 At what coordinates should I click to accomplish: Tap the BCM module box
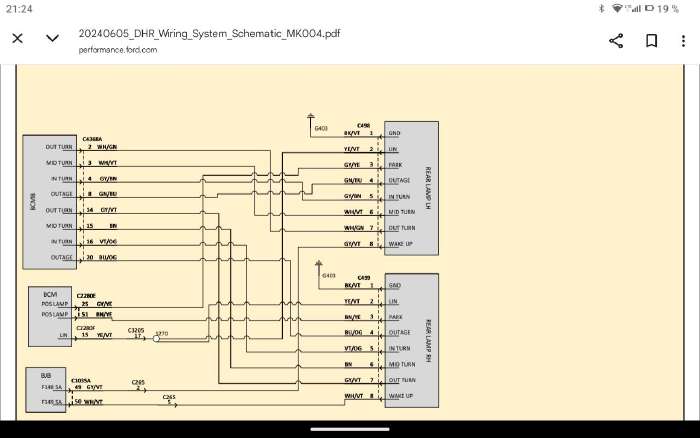click(x=50, y=317)
